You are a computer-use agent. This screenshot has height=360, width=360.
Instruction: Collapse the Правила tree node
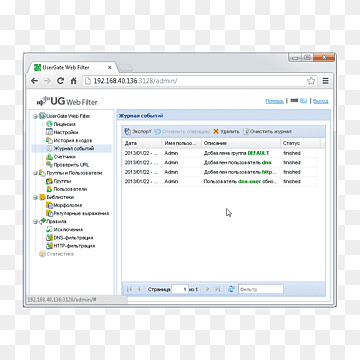coord(35,222)
